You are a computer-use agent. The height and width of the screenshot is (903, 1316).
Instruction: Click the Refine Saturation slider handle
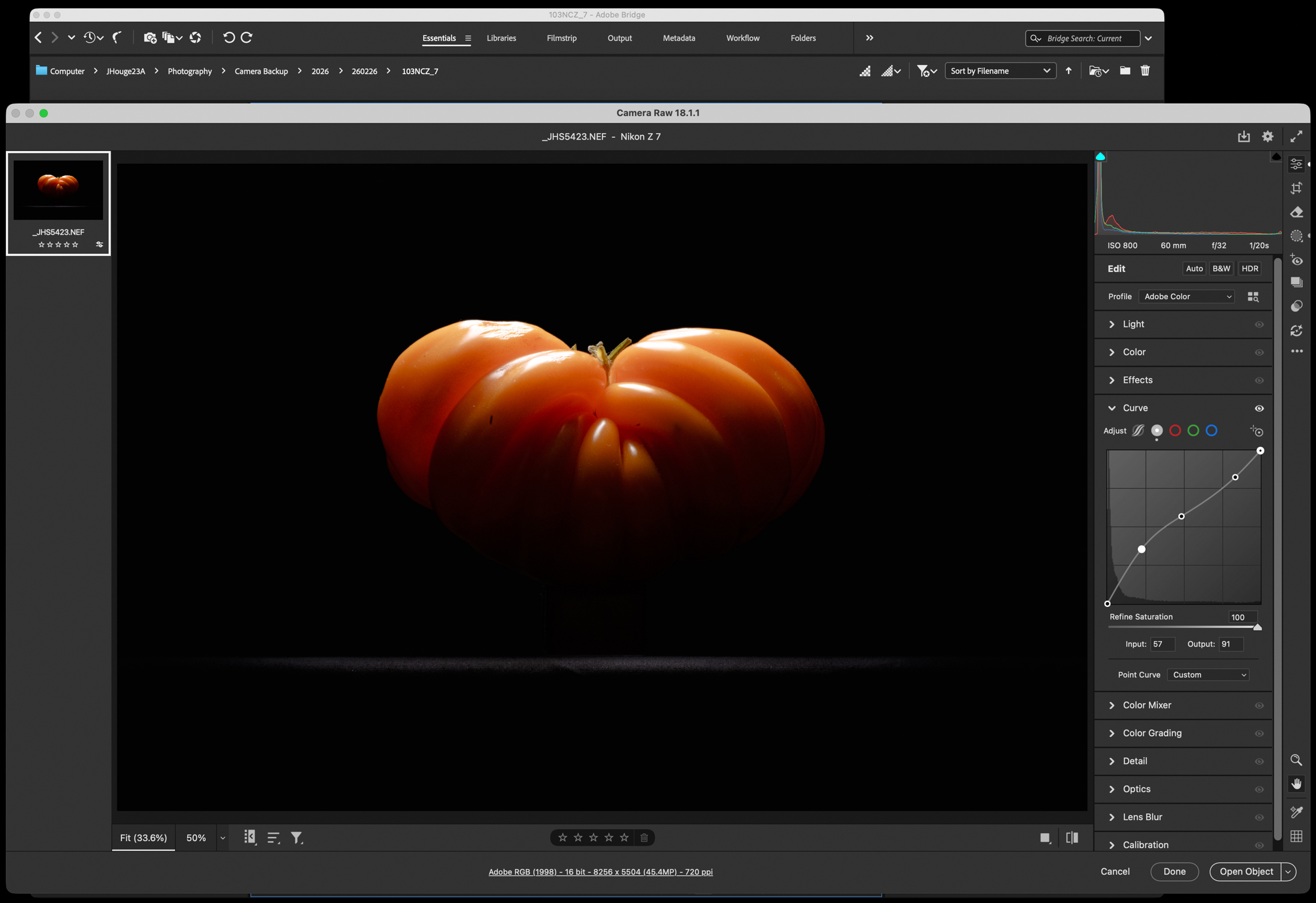pos(1256,627)
